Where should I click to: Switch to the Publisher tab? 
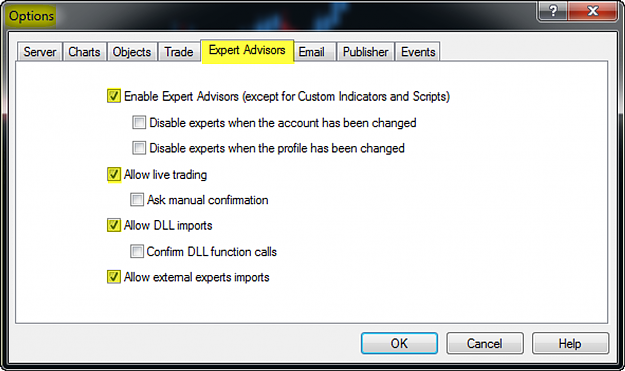click(x=366, y=52)
